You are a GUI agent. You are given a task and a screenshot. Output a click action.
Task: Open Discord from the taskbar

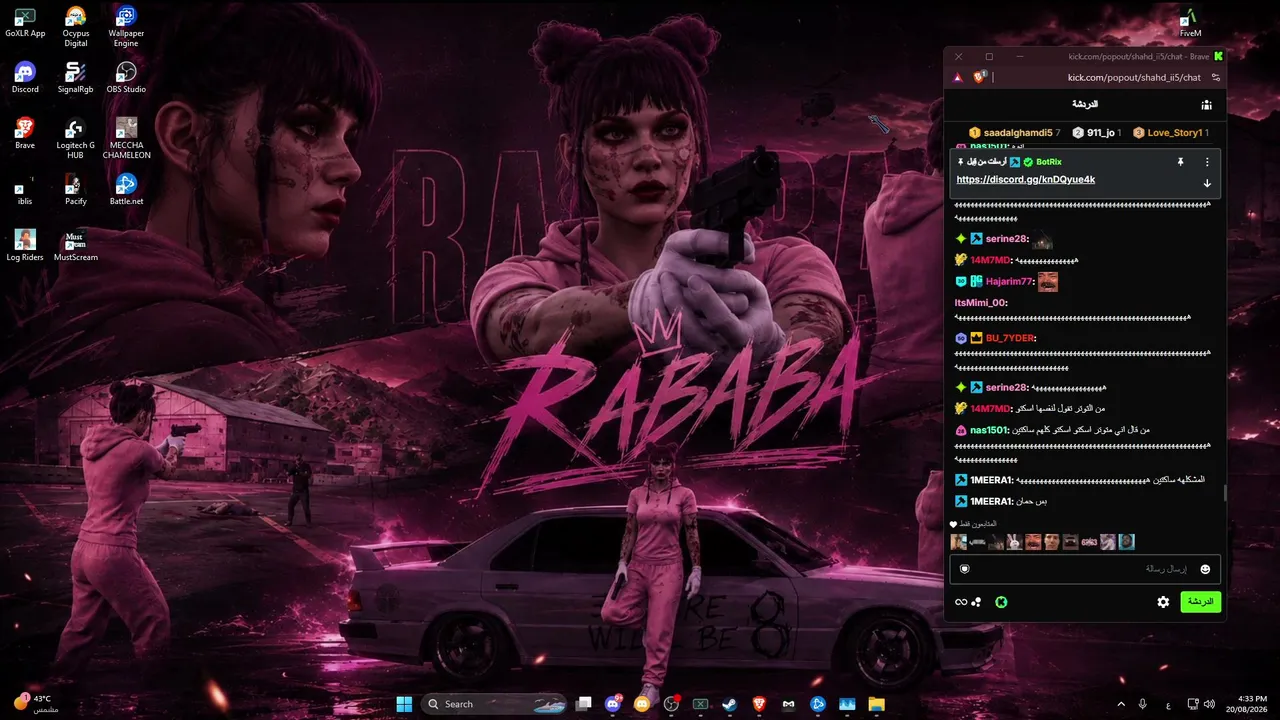tap(613, 704)
